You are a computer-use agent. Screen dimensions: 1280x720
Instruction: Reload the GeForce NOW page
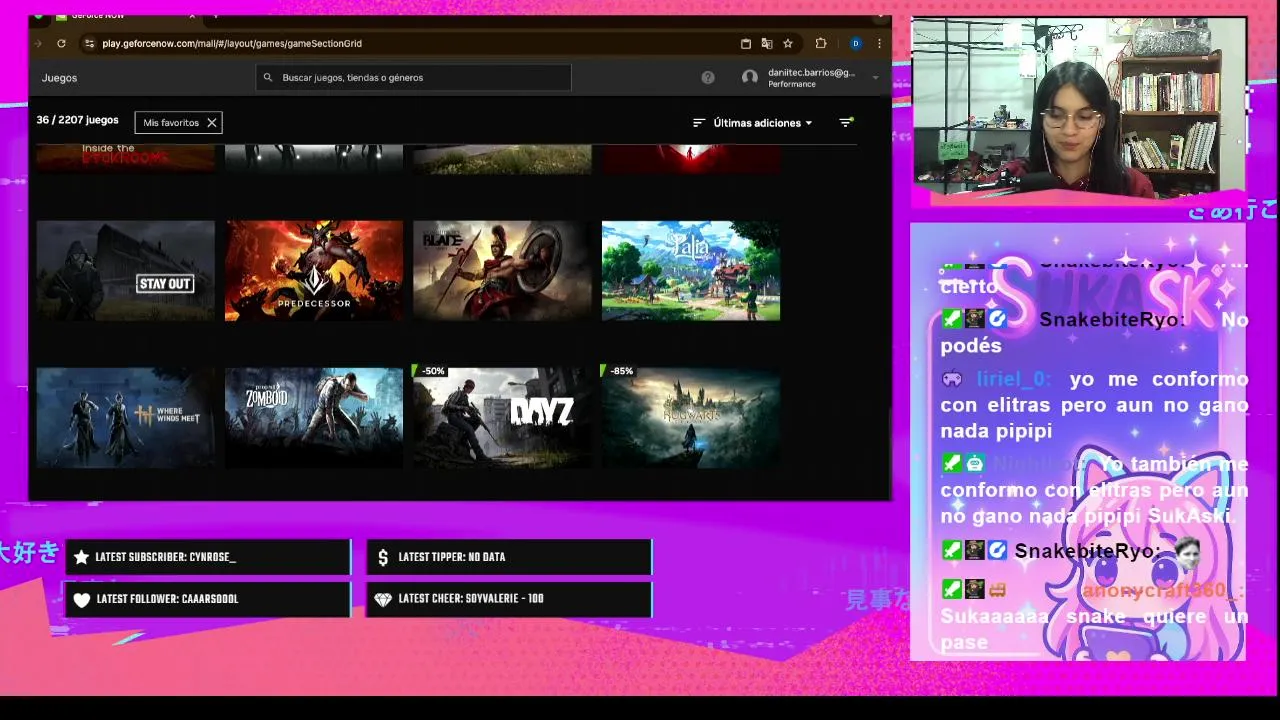[61, 43]
